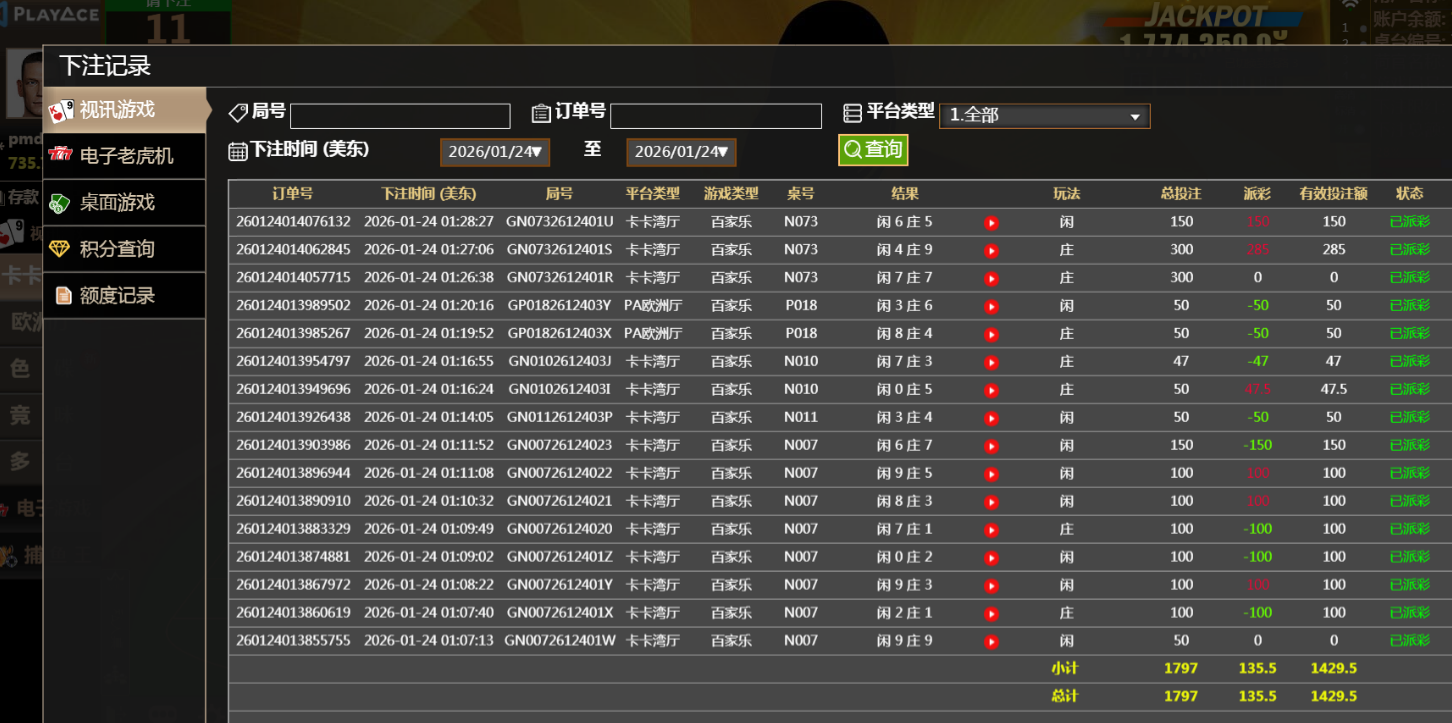This screenshot has width=1452, height=723.
Task: Open the 平台类型 dropdown showing 1.全部
Action: tap(1044, 116)
